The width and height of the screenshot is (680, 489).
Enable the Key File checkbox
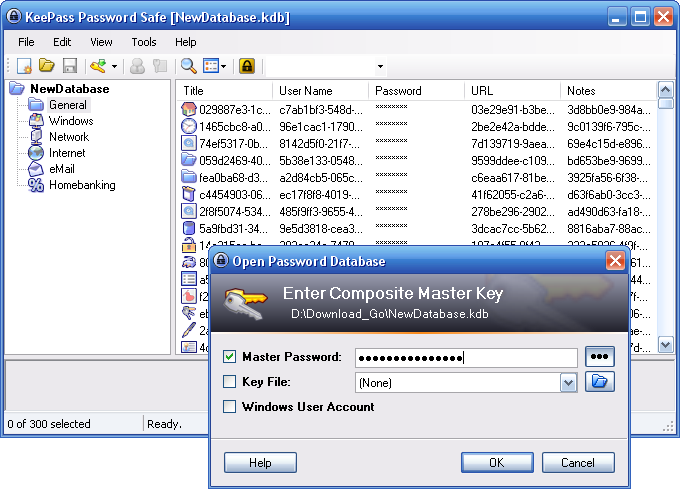(x=230, y=381)
